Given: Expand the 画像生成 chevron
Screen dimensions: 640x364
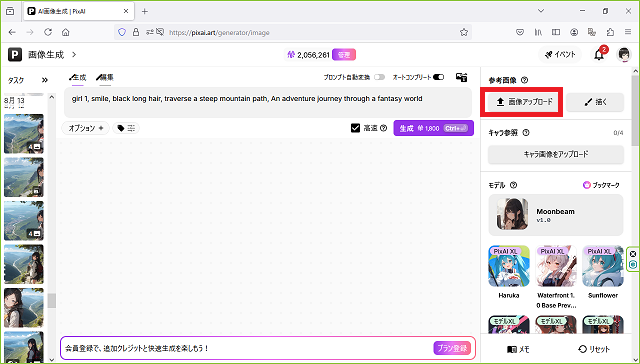Looking at the screenshot, I should [x=74, y=54].
